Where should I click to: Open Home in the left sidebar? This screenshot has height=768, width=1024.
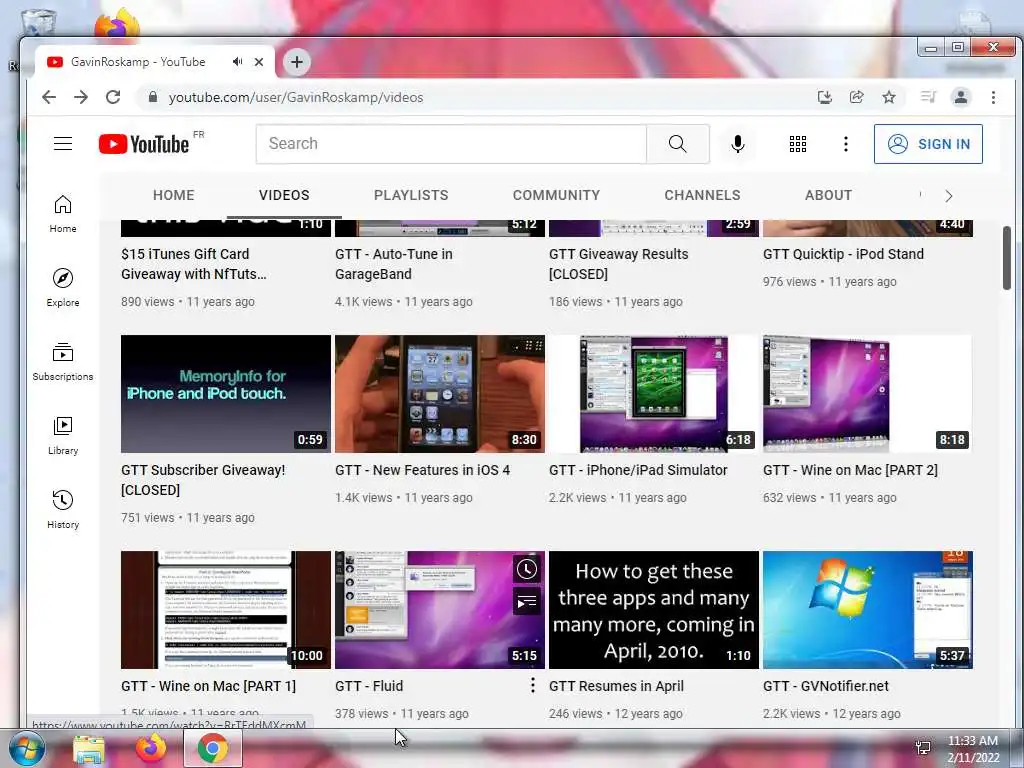pos(63,214)
